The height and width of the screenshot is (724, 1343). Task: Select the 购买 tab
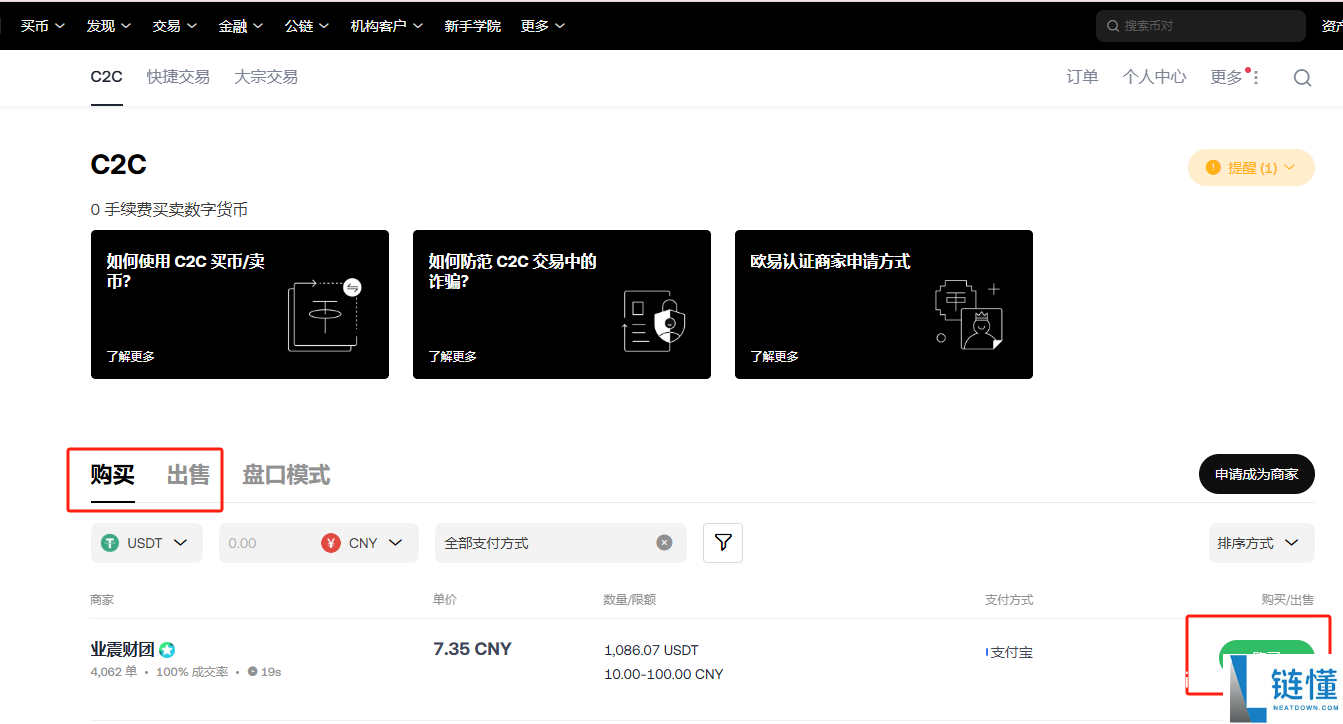click(x=112, y=475)
